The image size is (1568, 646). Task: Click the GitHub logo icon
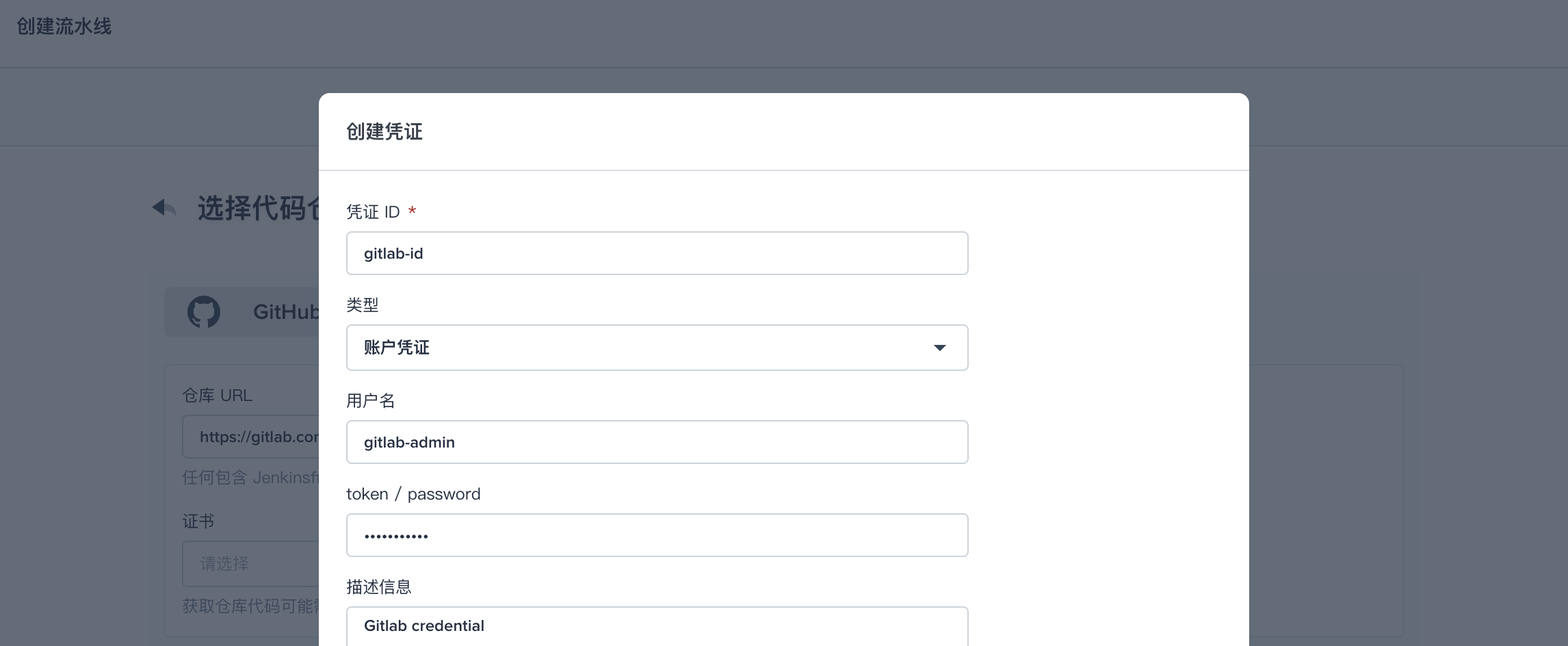point(204,312)
